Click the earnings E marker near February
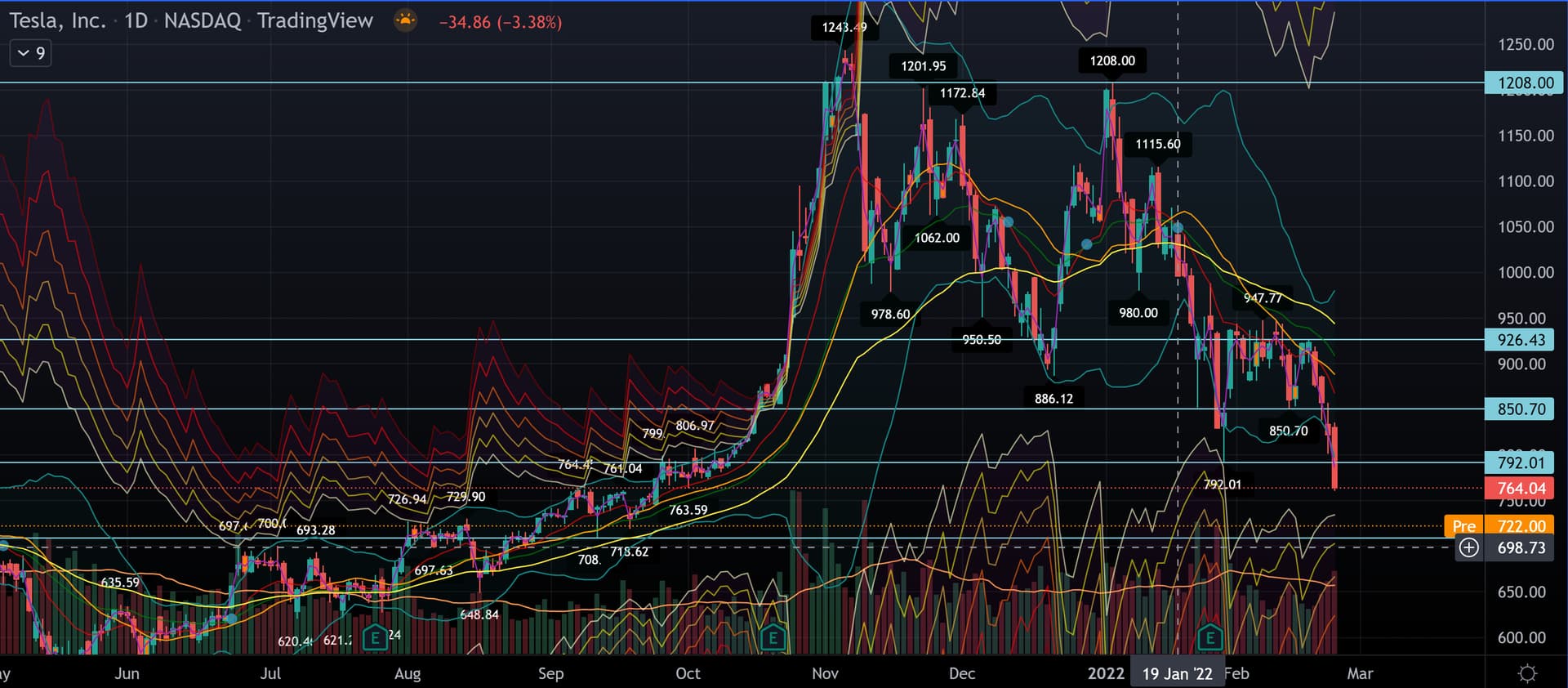Screen dimensions: 1568x688 tap(1209, 637)
